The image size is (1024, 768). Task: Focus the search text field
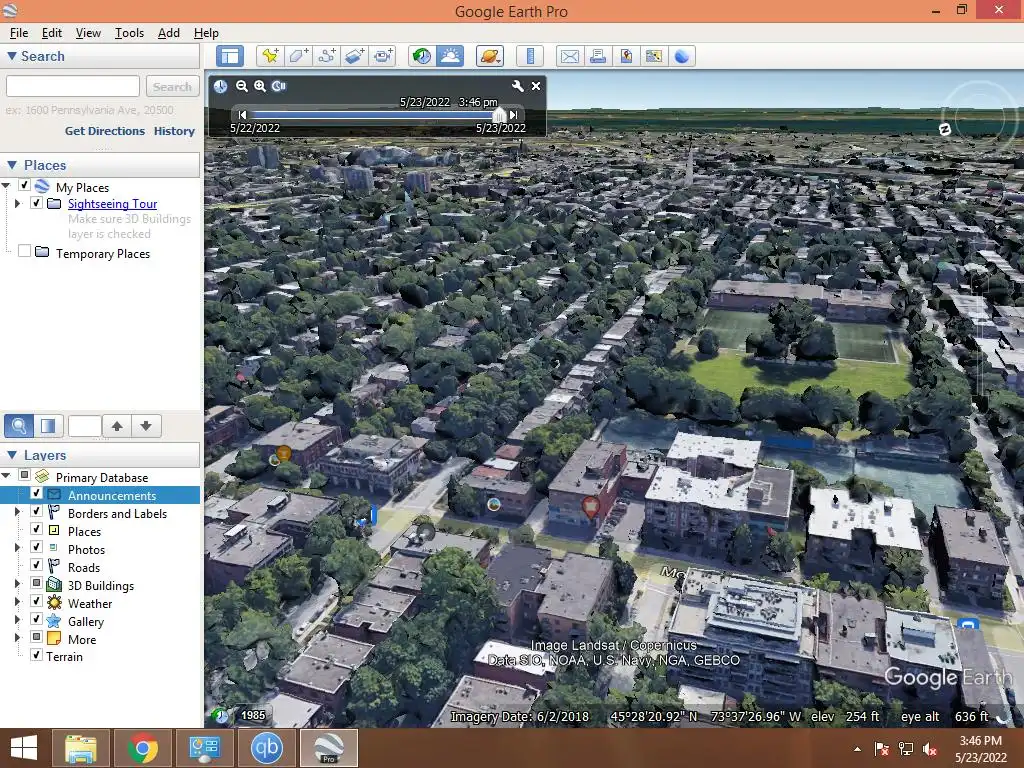click(x=72, y=86)
